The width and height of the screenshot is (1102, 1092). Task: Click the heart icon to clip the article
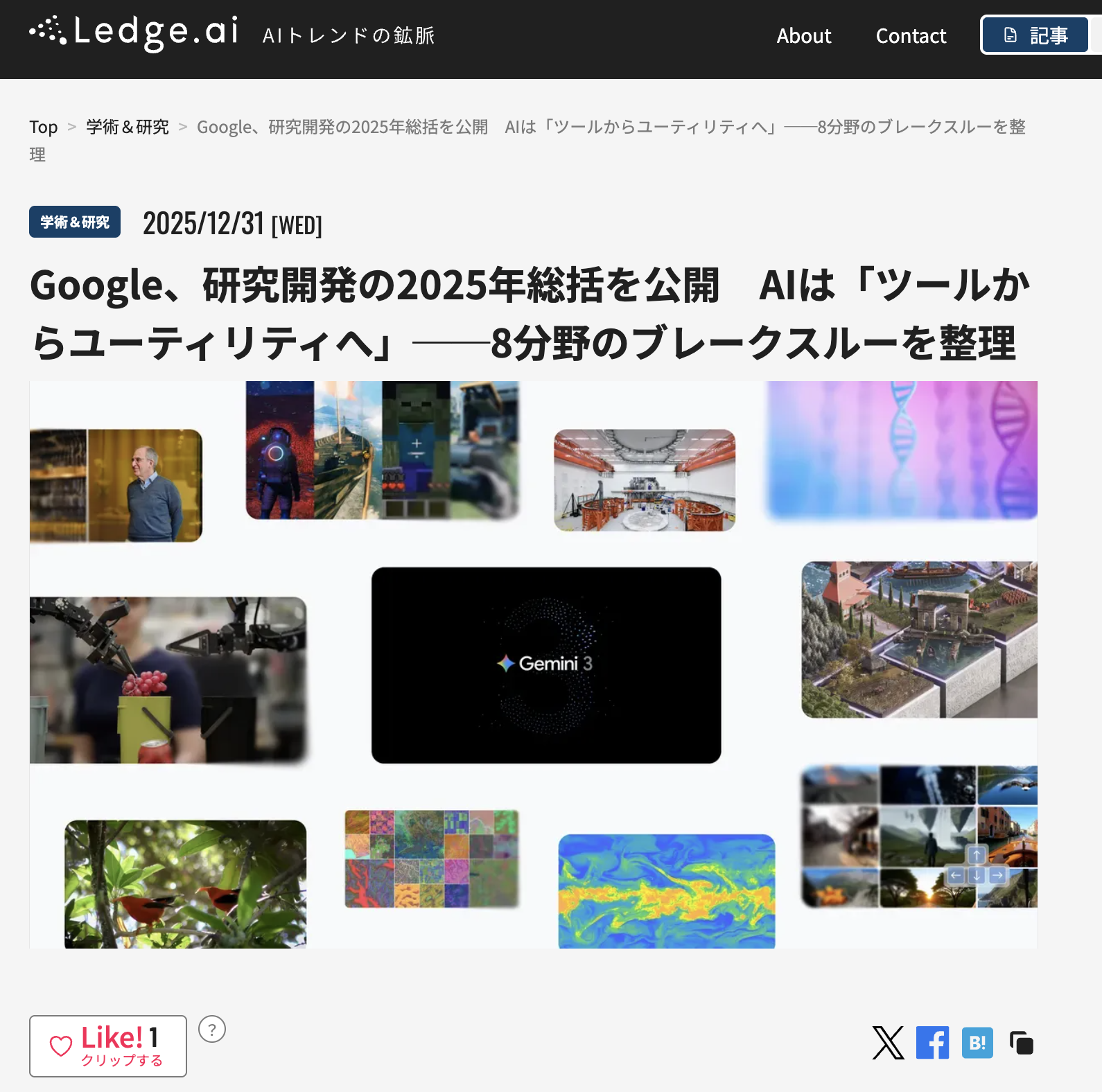tap(61, 1046)
